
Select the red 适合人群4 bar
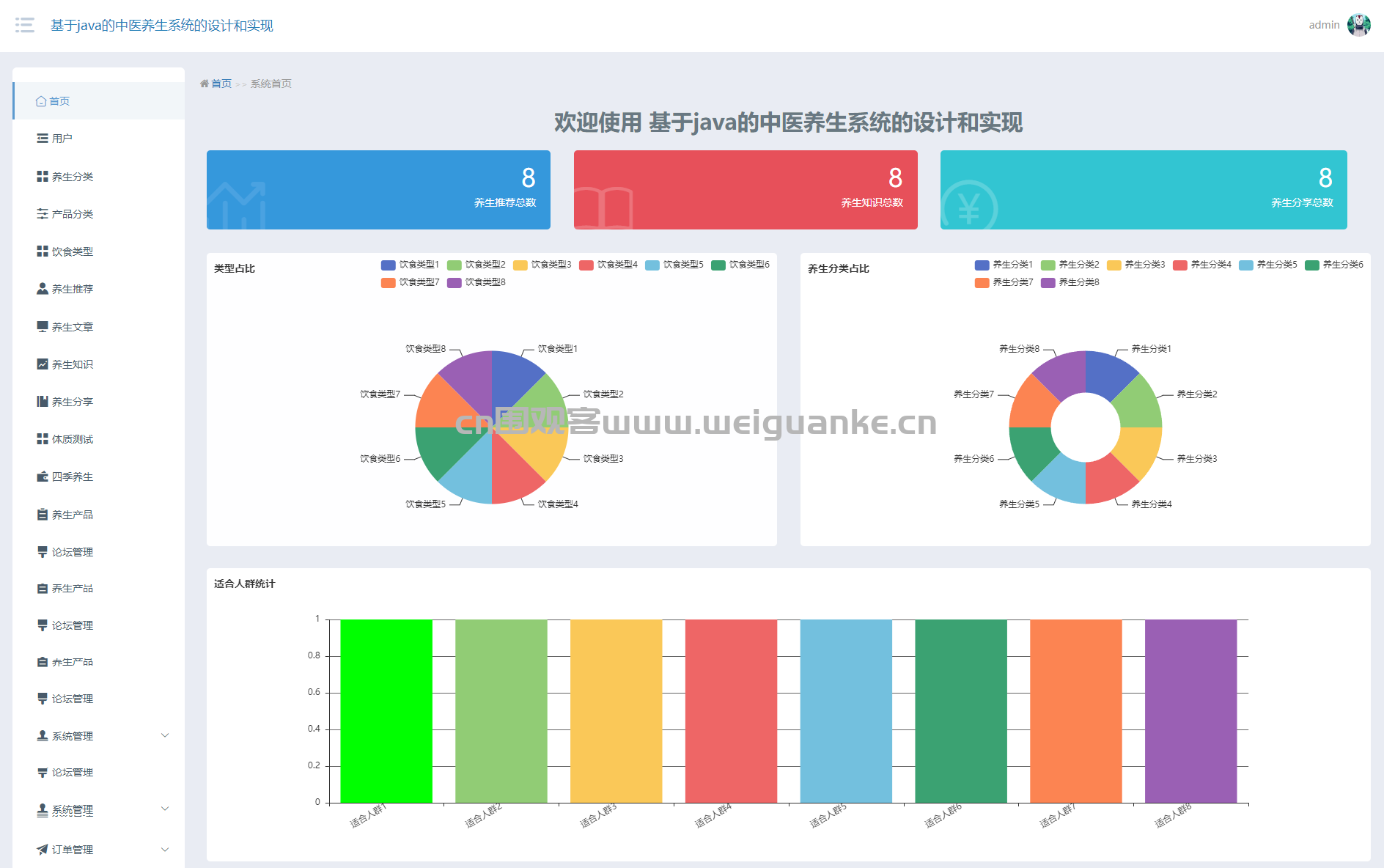pos(731,711)
